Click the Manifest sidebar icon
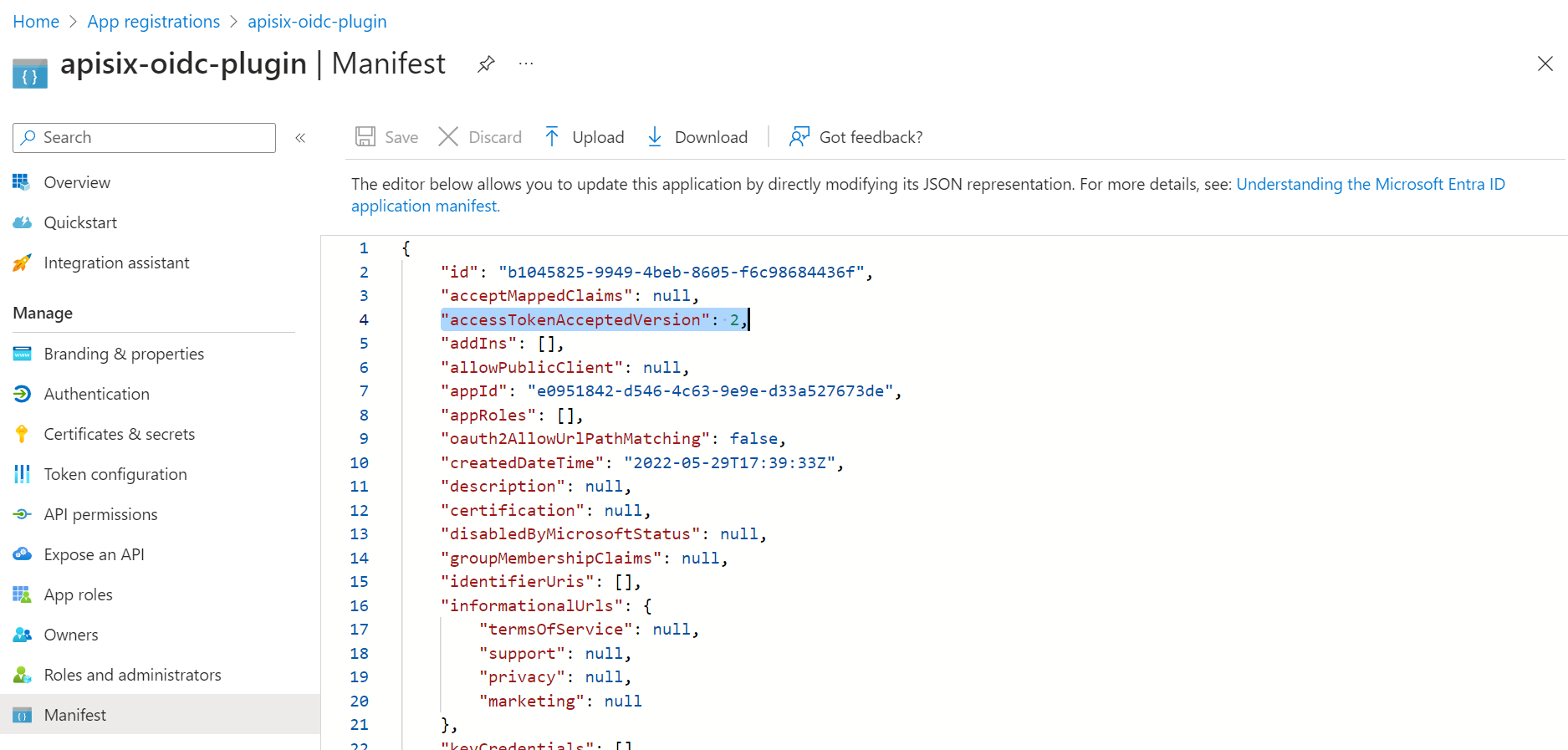Screen dimensions: 1568x750 [22, 715]
